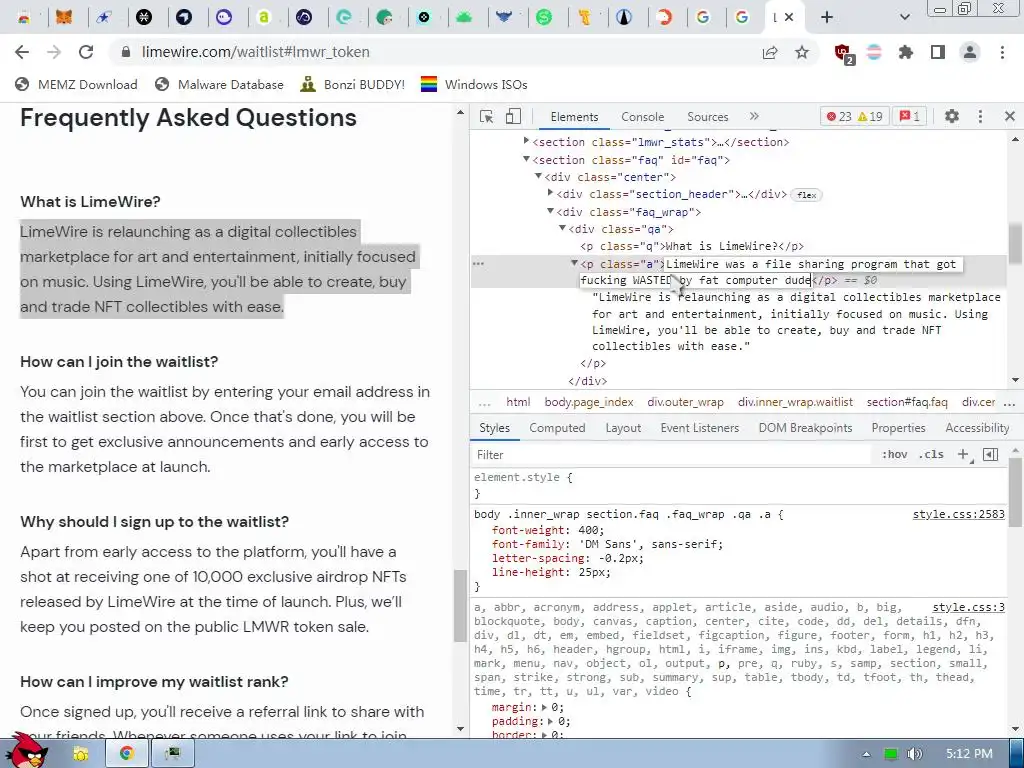The image size is (1024, 768).
Task: Reload the limewire.com page
Action: (x=86, y=52)
